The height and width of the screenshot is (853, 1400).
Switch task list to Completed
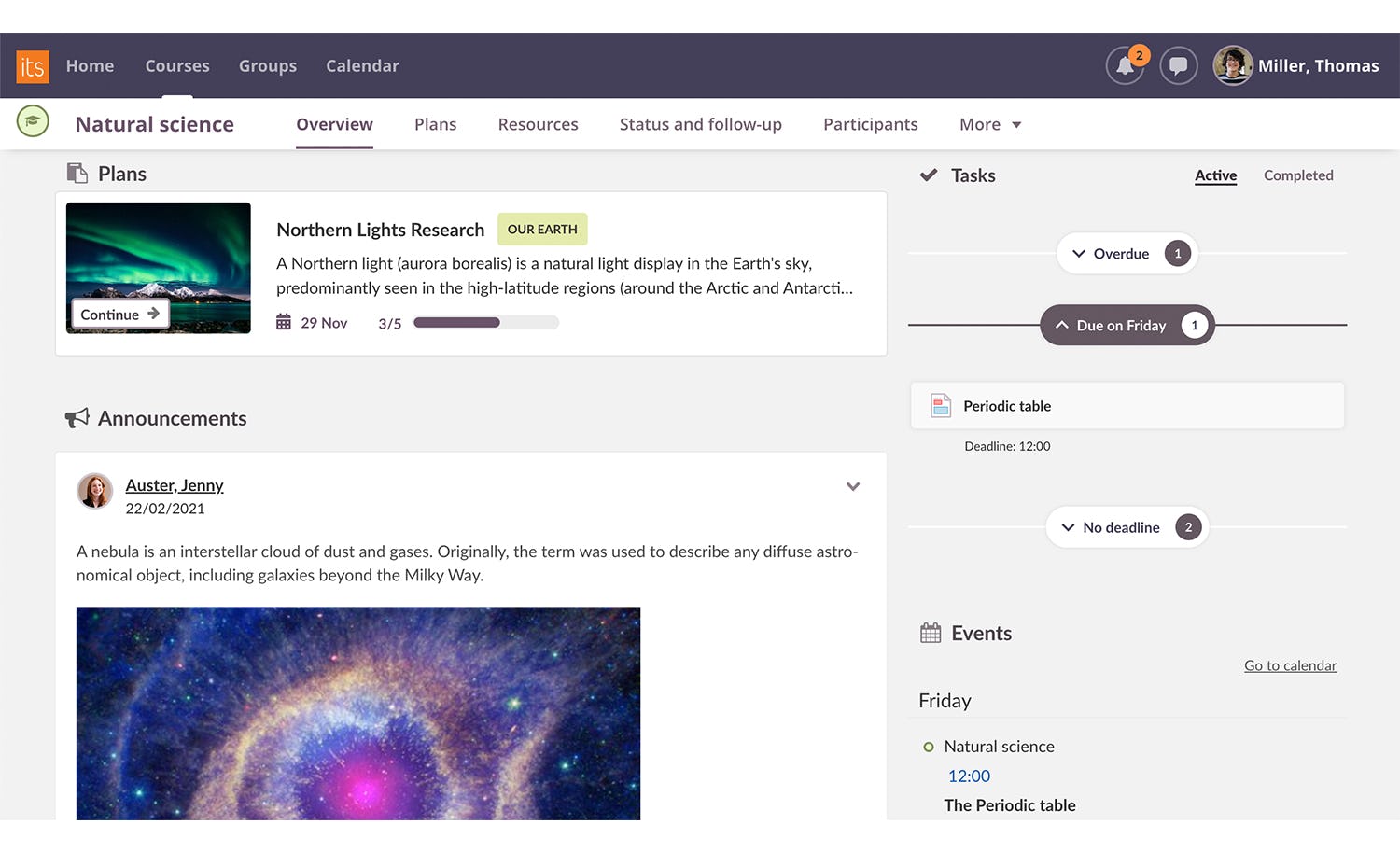pyautogui.click(x=1297, y=175)
